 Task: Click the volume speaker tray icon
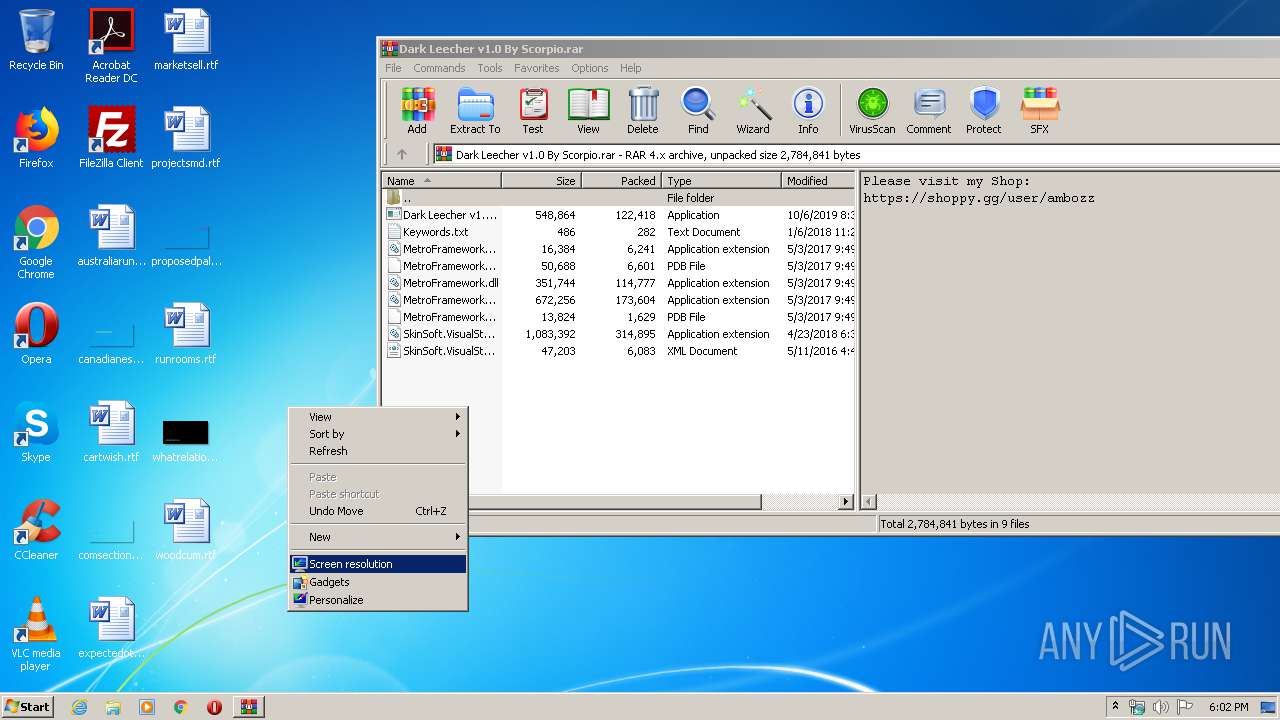(1161, 707)
